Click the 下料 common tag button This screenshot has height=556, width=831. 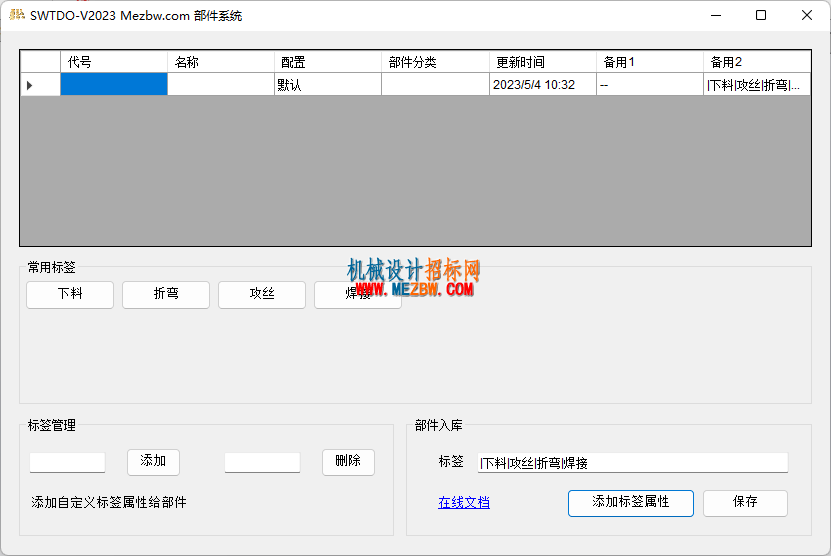click(x=70, y=295)
